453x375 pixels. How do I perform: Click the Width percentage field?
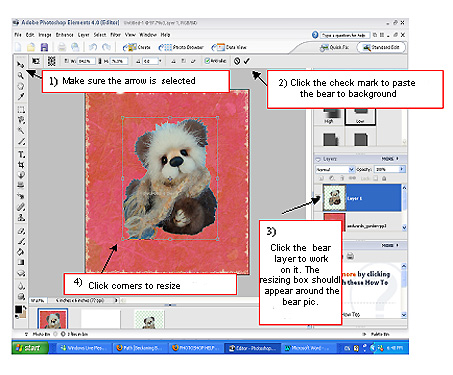pos(86,61)
